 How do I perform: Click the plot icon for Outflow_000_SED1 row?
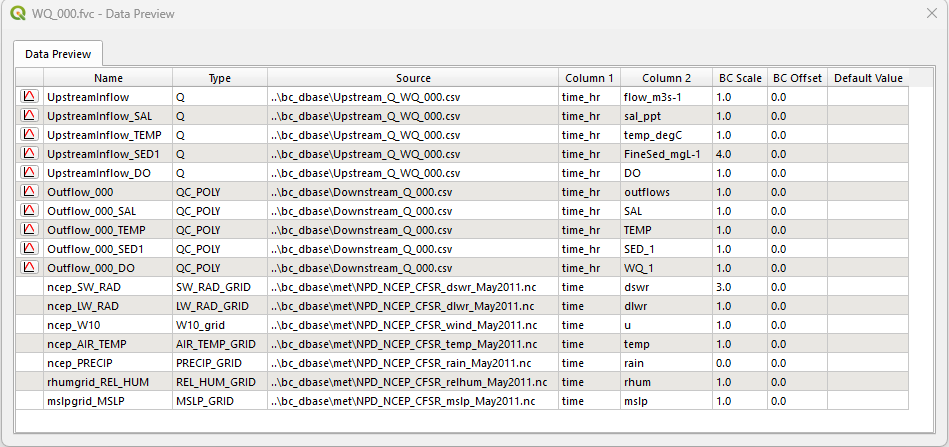[x=29, y=249]
